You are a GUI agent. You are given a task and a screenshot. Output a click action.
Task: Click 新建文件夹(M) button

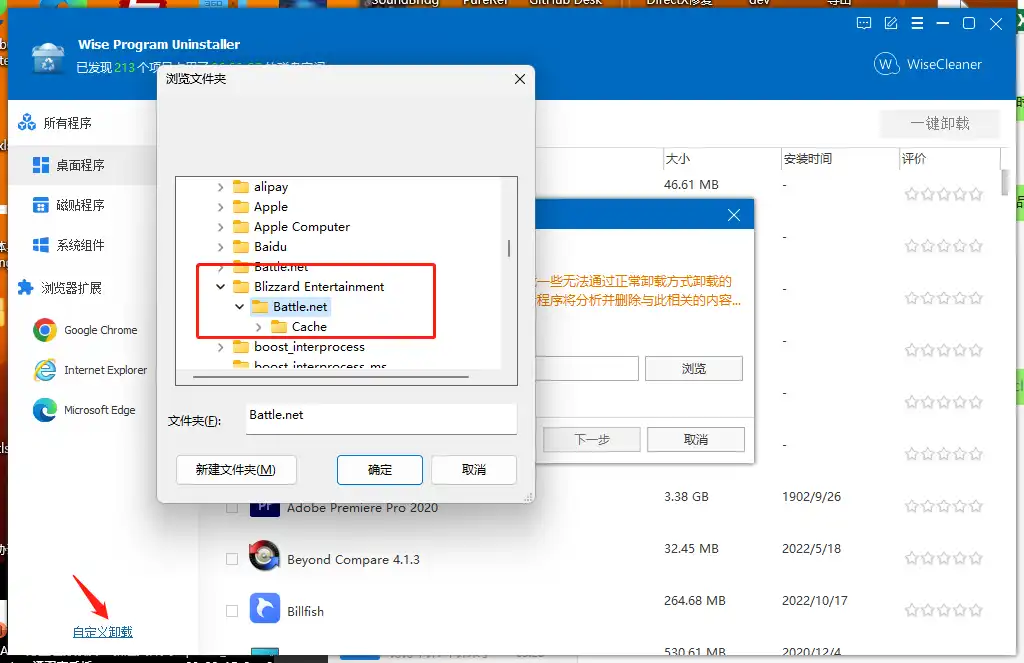pyautogui.click(x=236, y=470)
